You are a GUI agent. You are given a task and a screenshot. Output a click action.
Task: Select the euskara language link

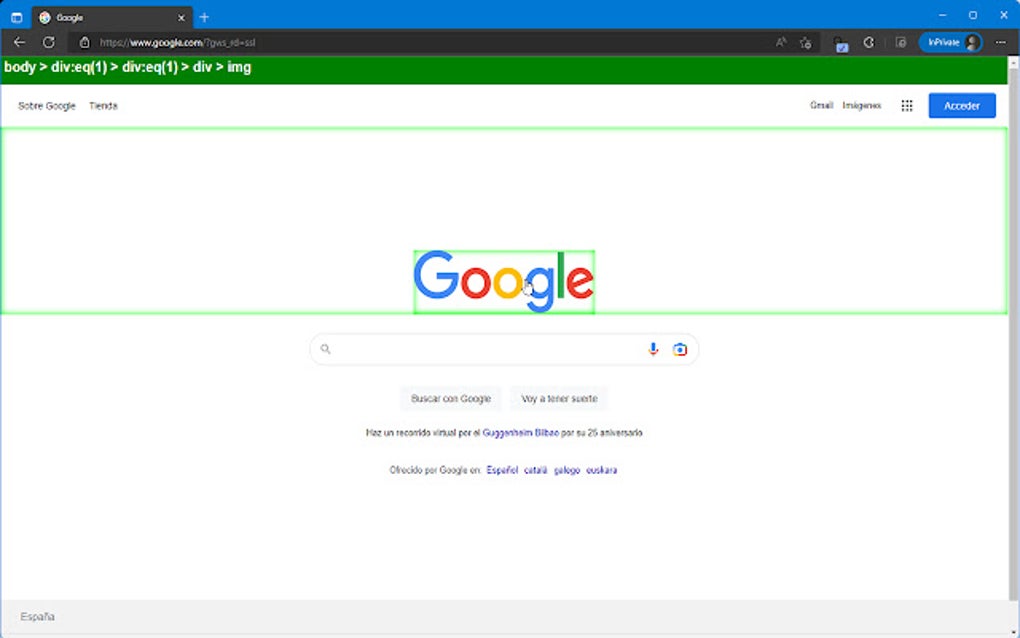pos(603,469)
